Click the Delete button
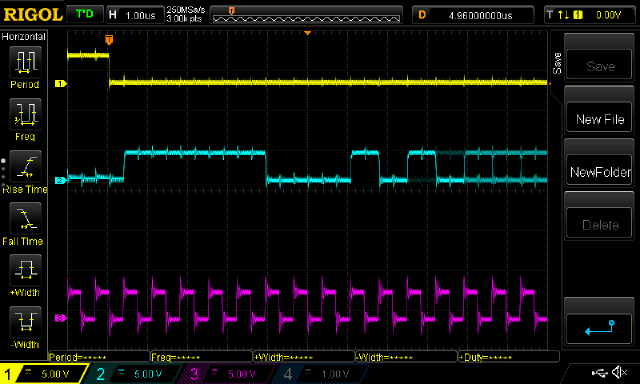Screen dimensions: 640x384 tap(599, 223)
